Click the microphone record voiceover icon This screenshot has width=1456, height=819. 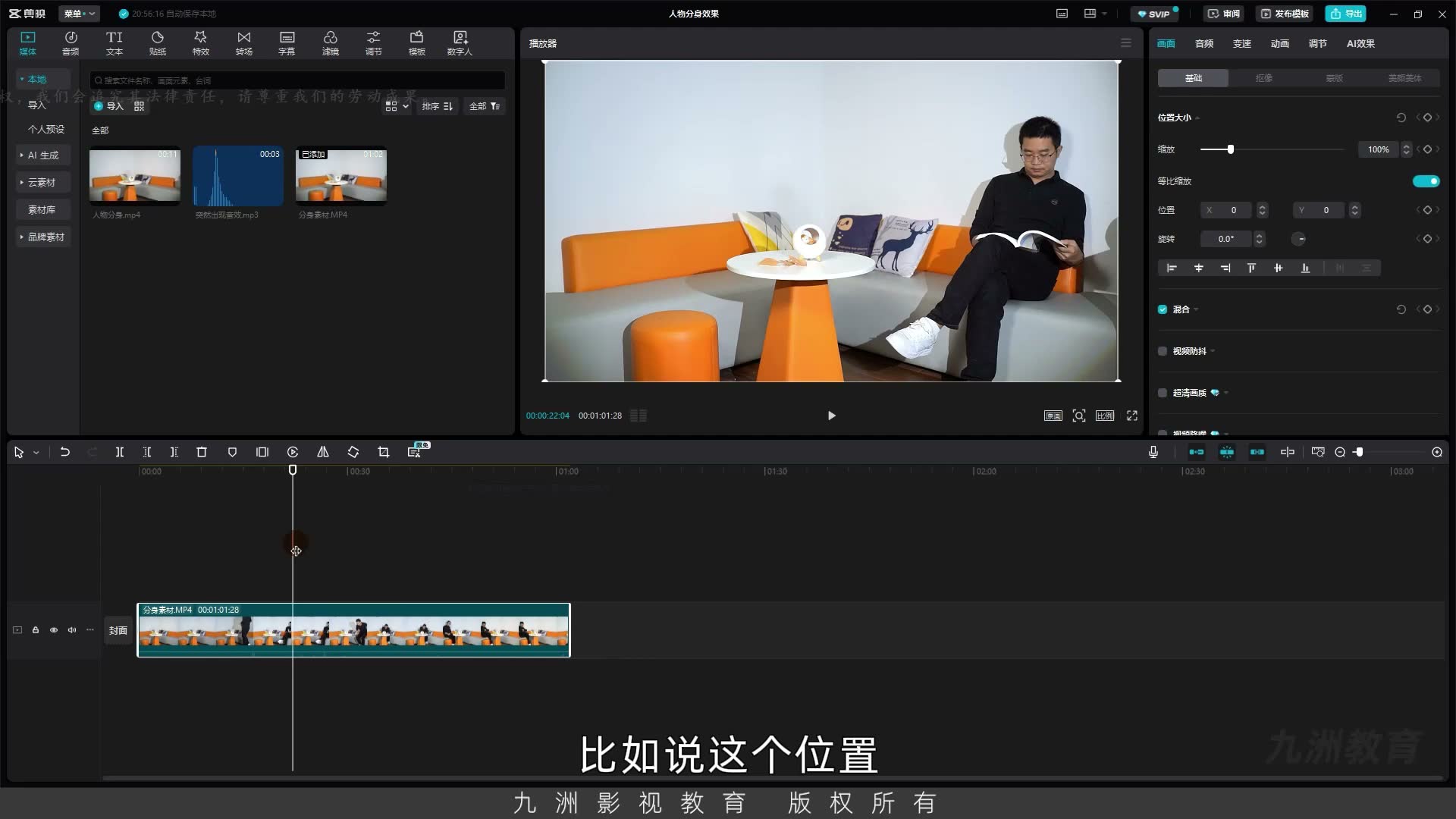[x=1153, y=452]
